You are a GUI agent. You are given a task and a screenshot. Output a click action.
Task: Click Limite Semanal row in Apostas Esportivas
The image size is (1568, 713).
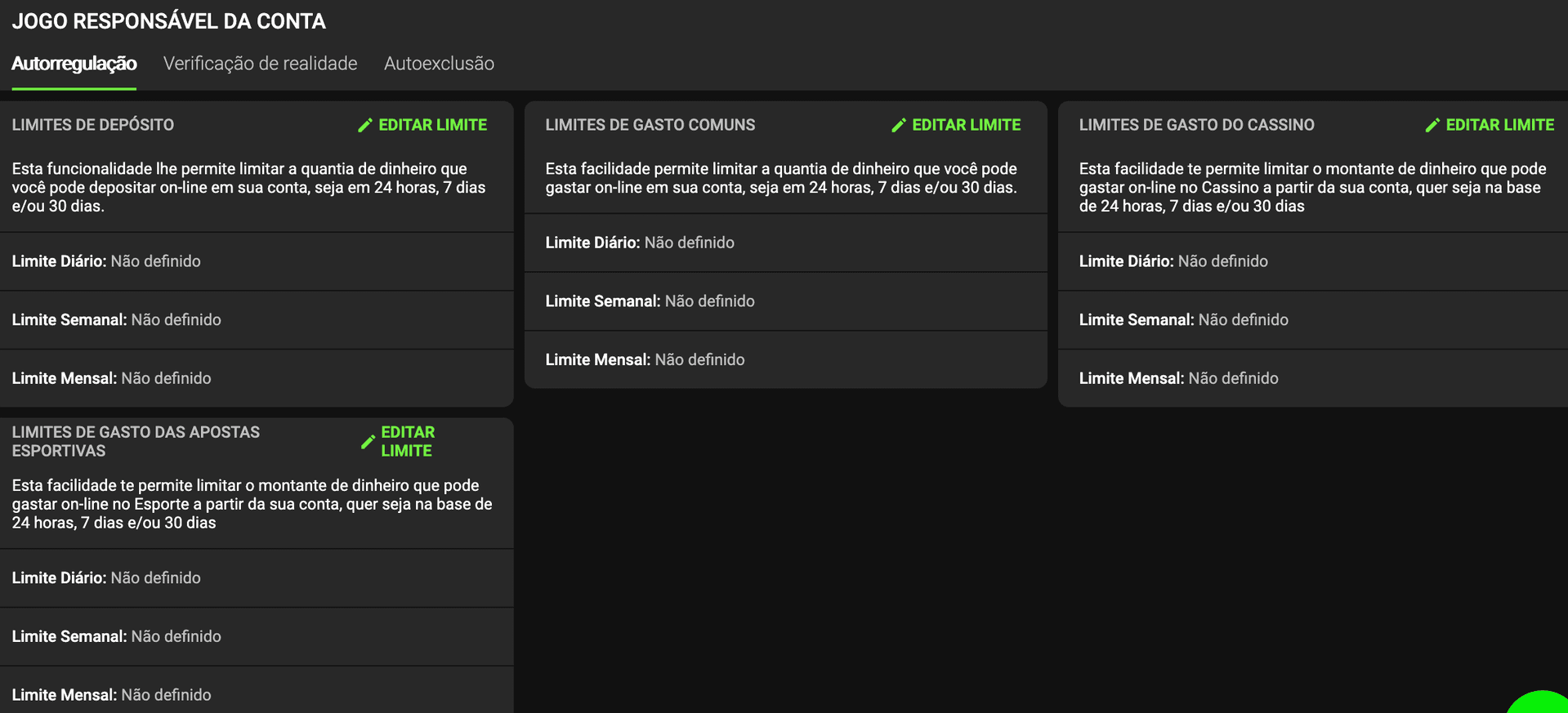tap(257, 636)
